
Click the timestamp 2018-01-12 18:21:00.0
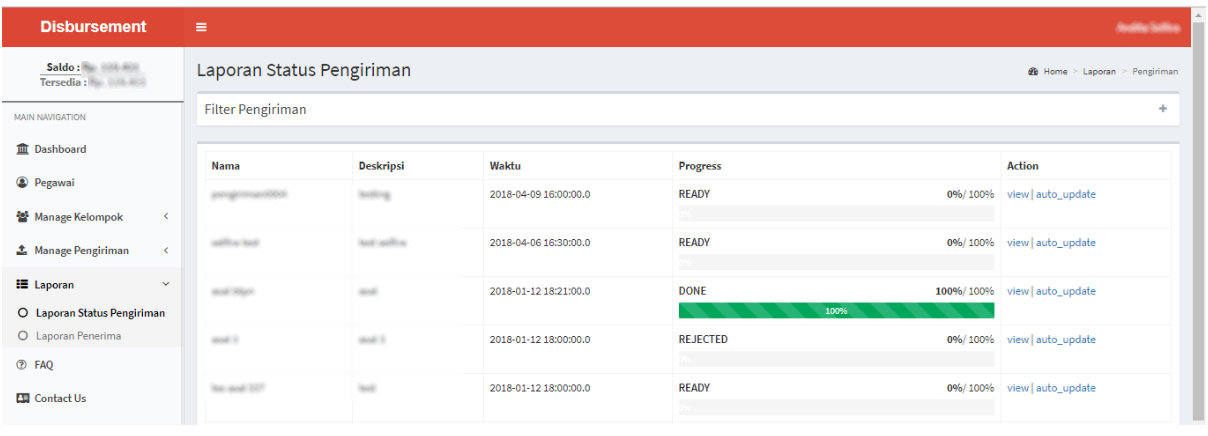coord(540,291)
